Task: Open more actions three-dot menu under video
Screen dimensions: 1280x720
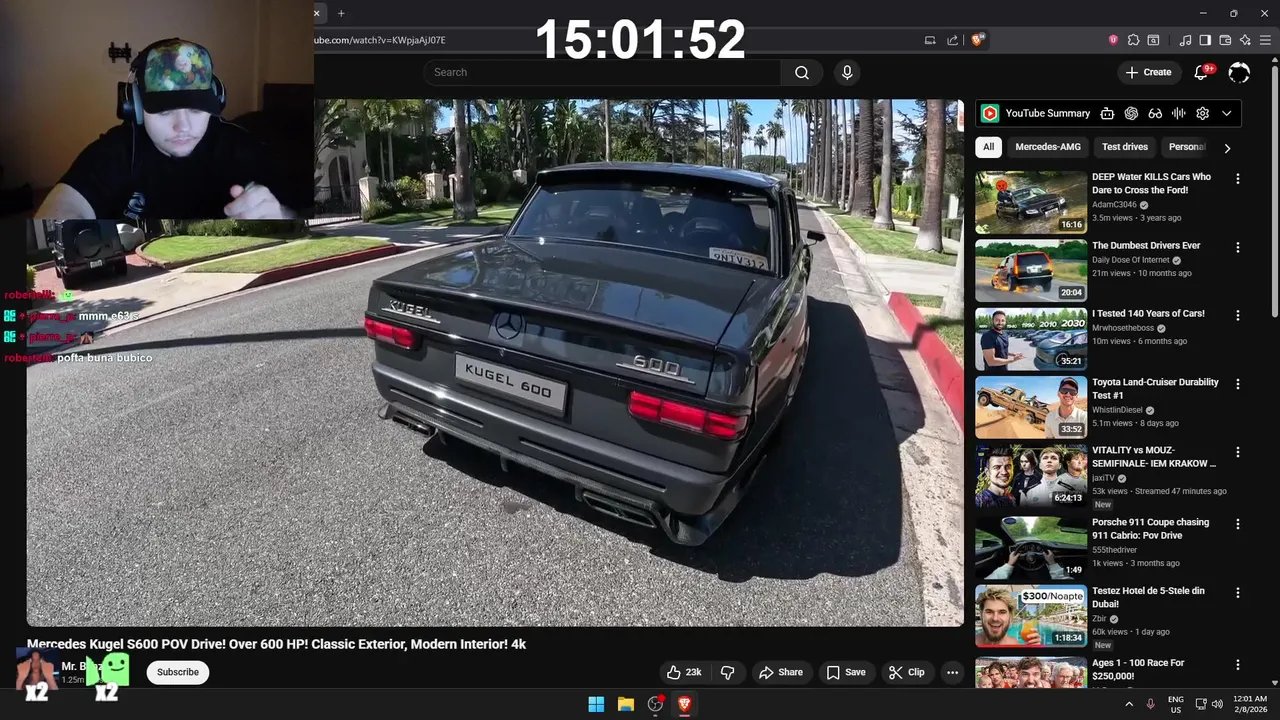Action: 952,672
